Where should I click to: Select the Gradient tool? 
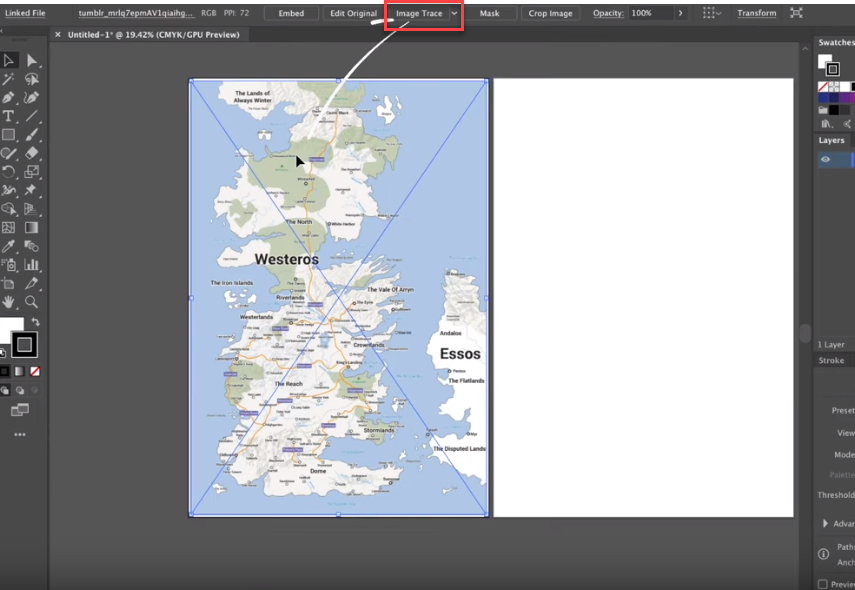point(32,227)
